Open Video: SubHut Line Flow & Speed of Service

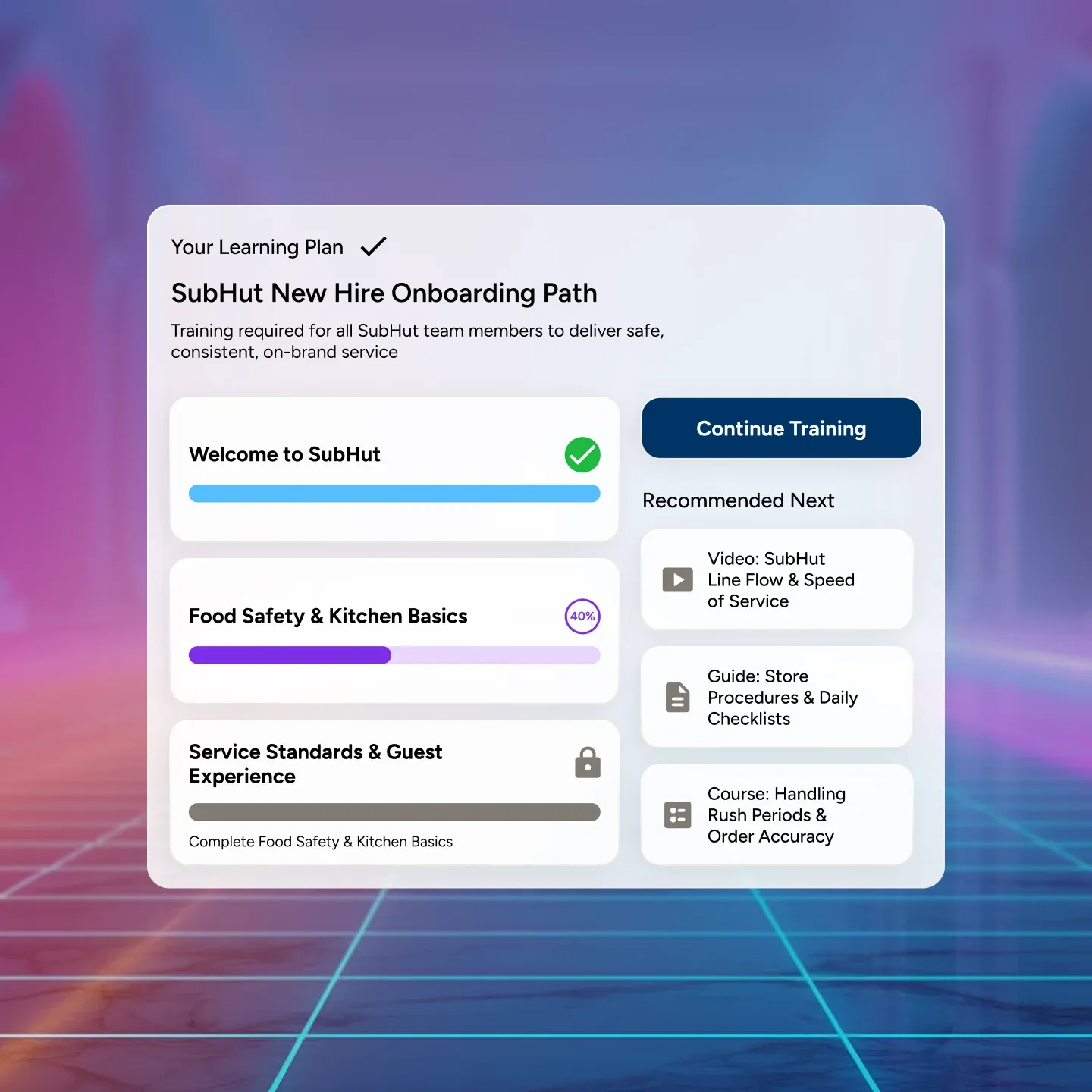point(780,580)
